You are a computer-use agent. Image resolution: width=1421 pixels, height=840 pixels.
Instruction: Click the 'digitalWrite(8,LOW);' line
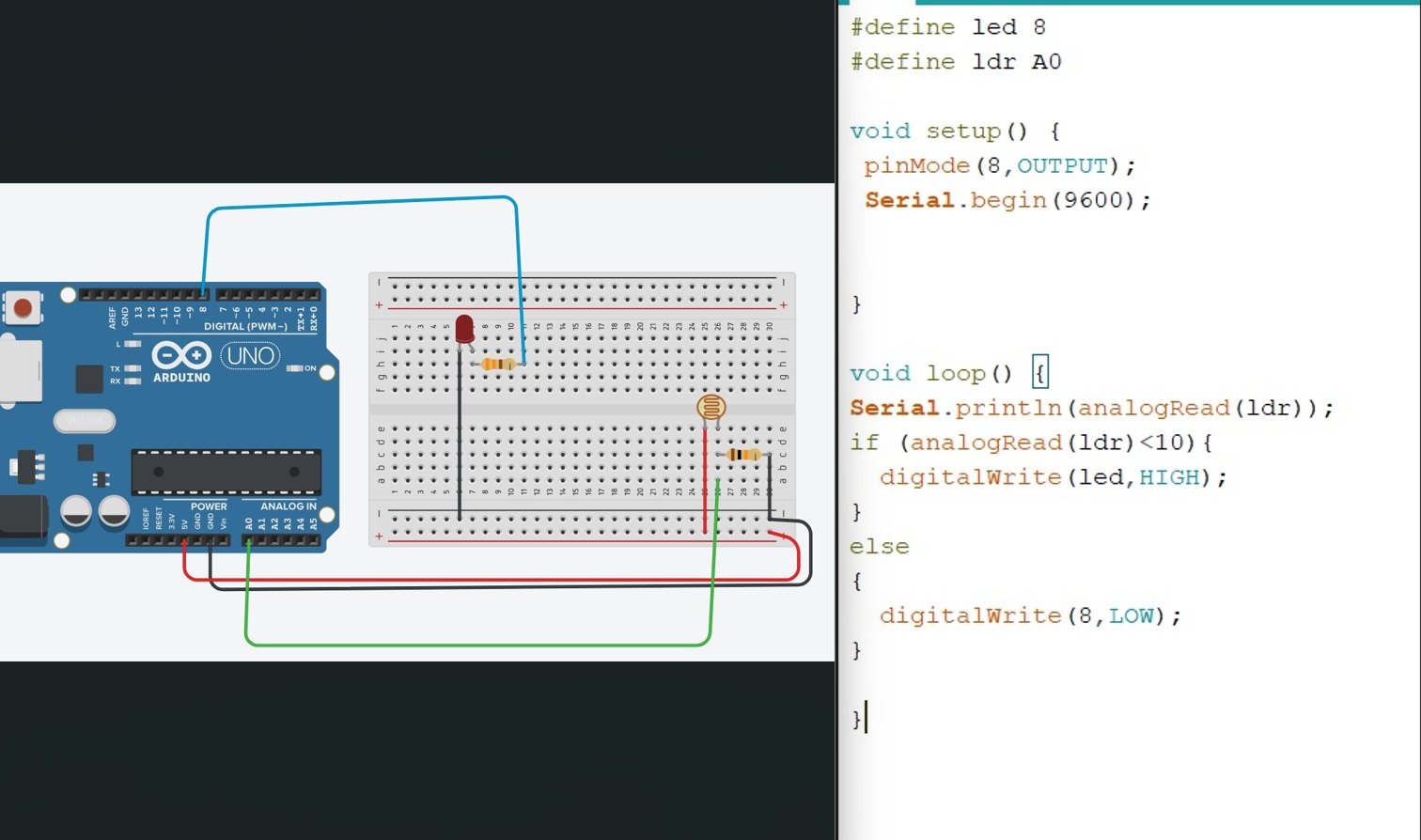(x=1030, y=616)
